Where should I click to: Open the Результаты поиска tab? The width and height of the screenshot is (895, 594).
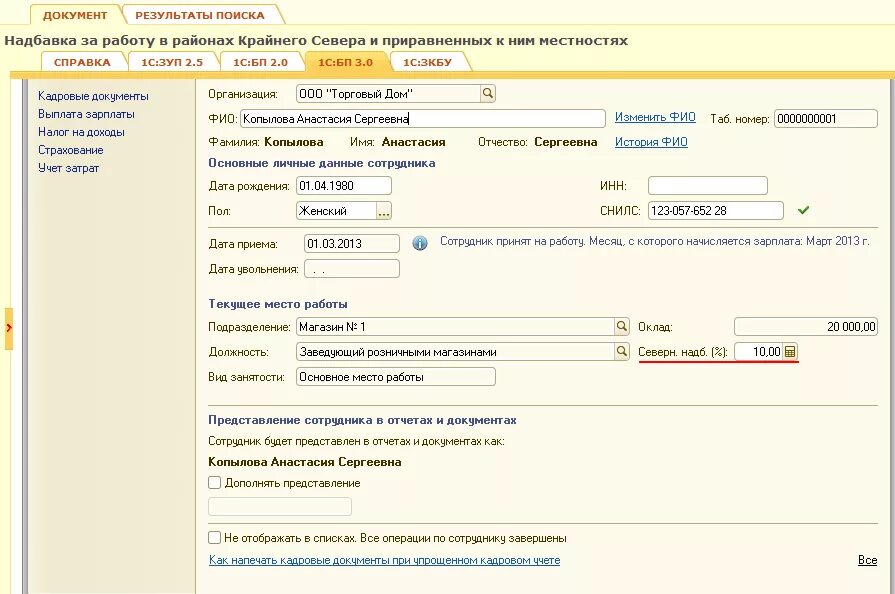(x=200, y=15)
